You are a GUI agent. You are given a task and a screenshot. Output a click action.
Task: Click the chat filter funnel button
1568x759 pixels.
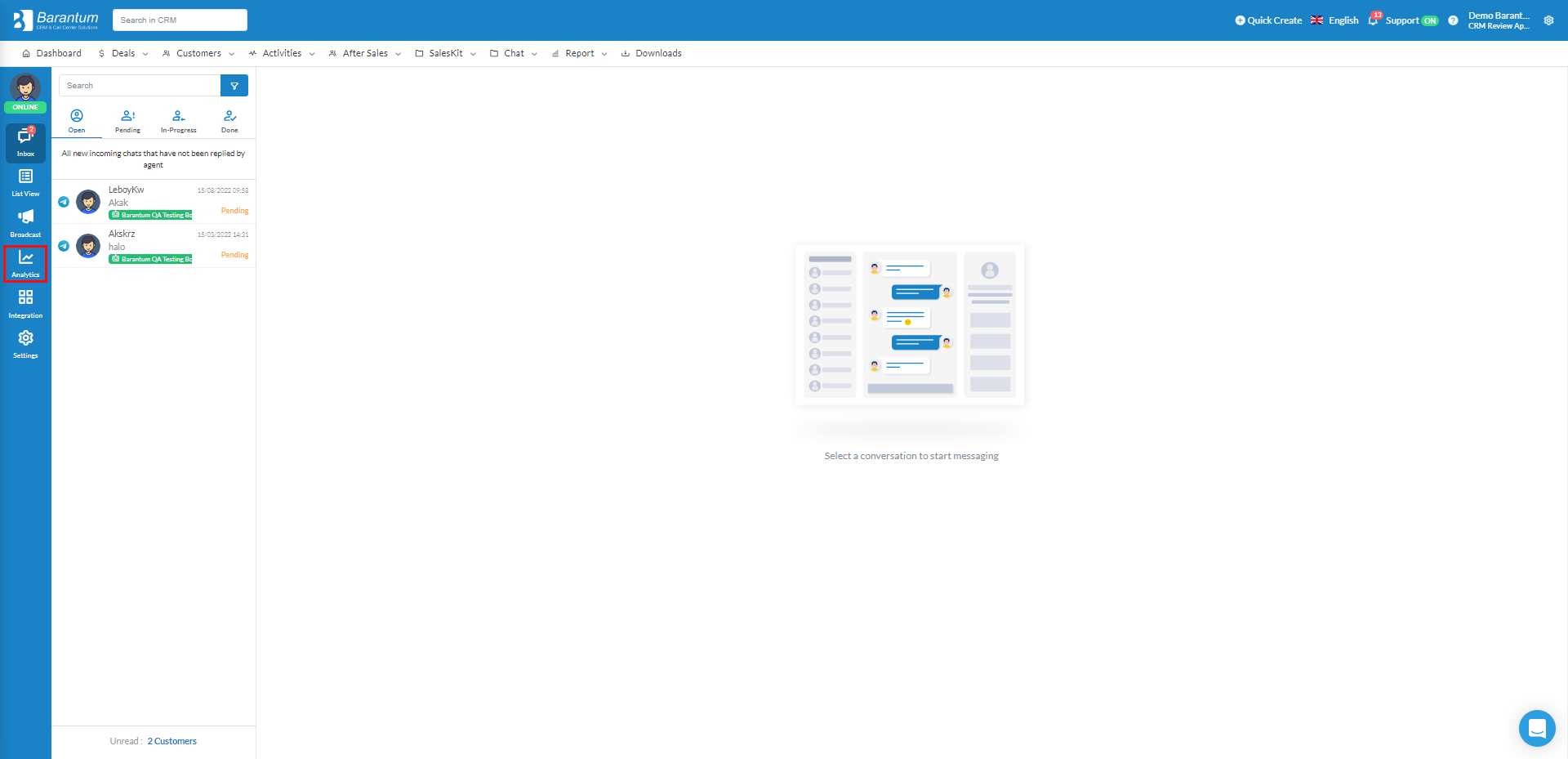coord(234,86)
